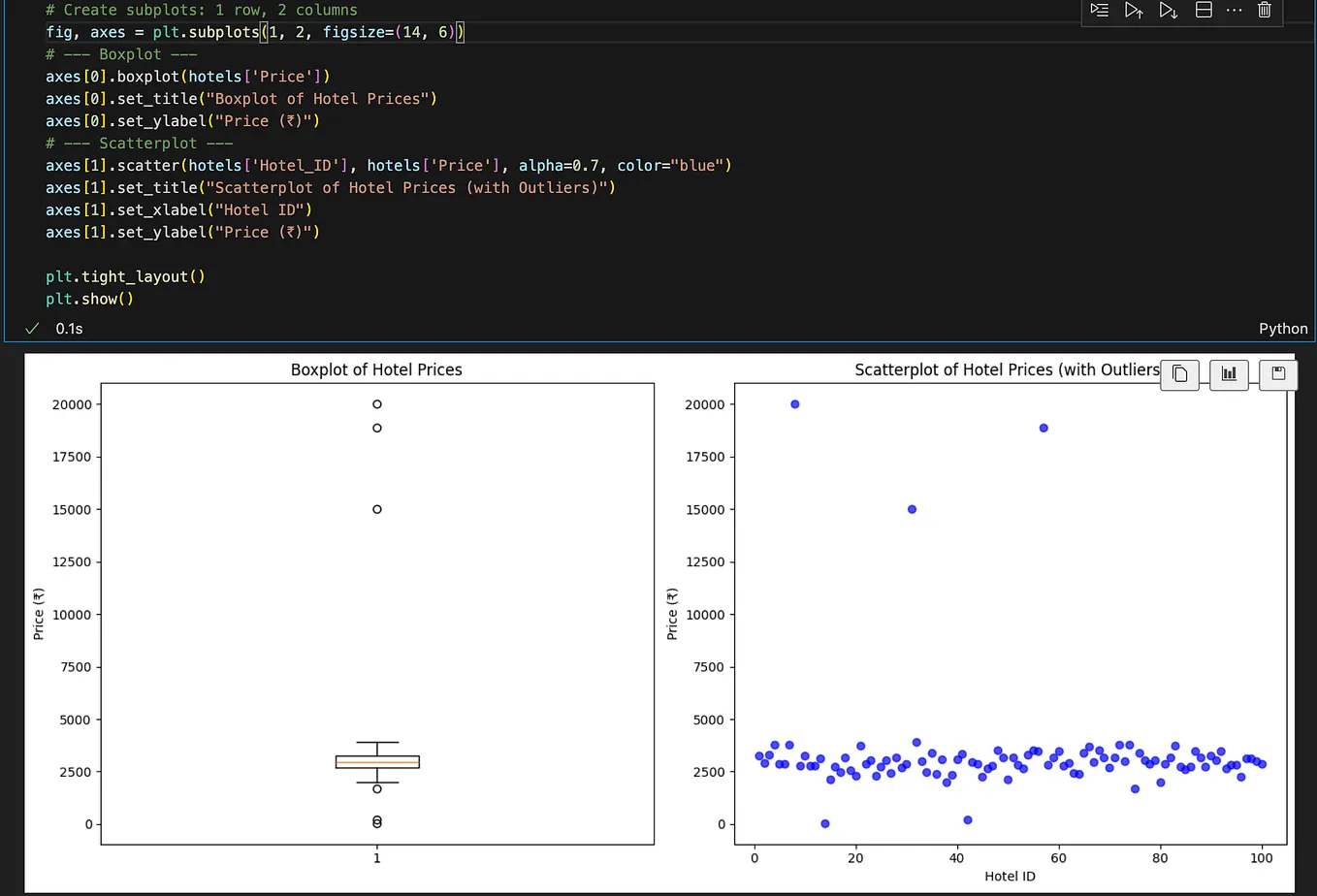Split the current cell

click(x=1202, y=10)
